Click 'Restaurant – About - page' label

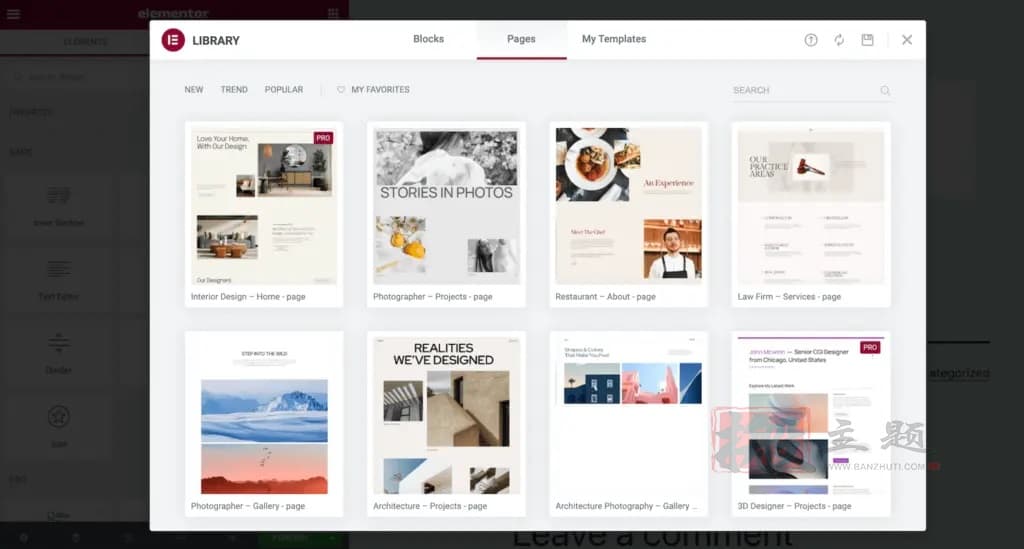point(605,296)
